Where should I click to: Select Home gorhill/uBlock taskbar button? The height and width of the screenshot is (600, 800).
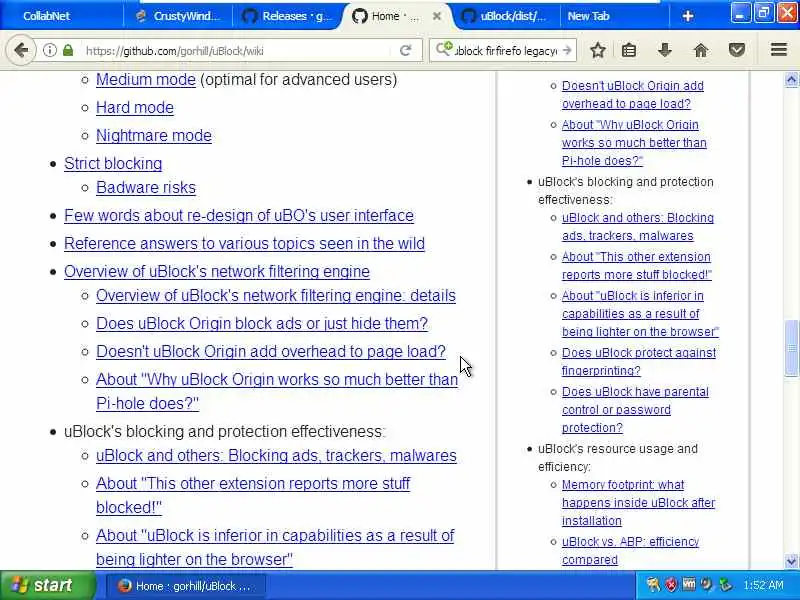[186, 586]
